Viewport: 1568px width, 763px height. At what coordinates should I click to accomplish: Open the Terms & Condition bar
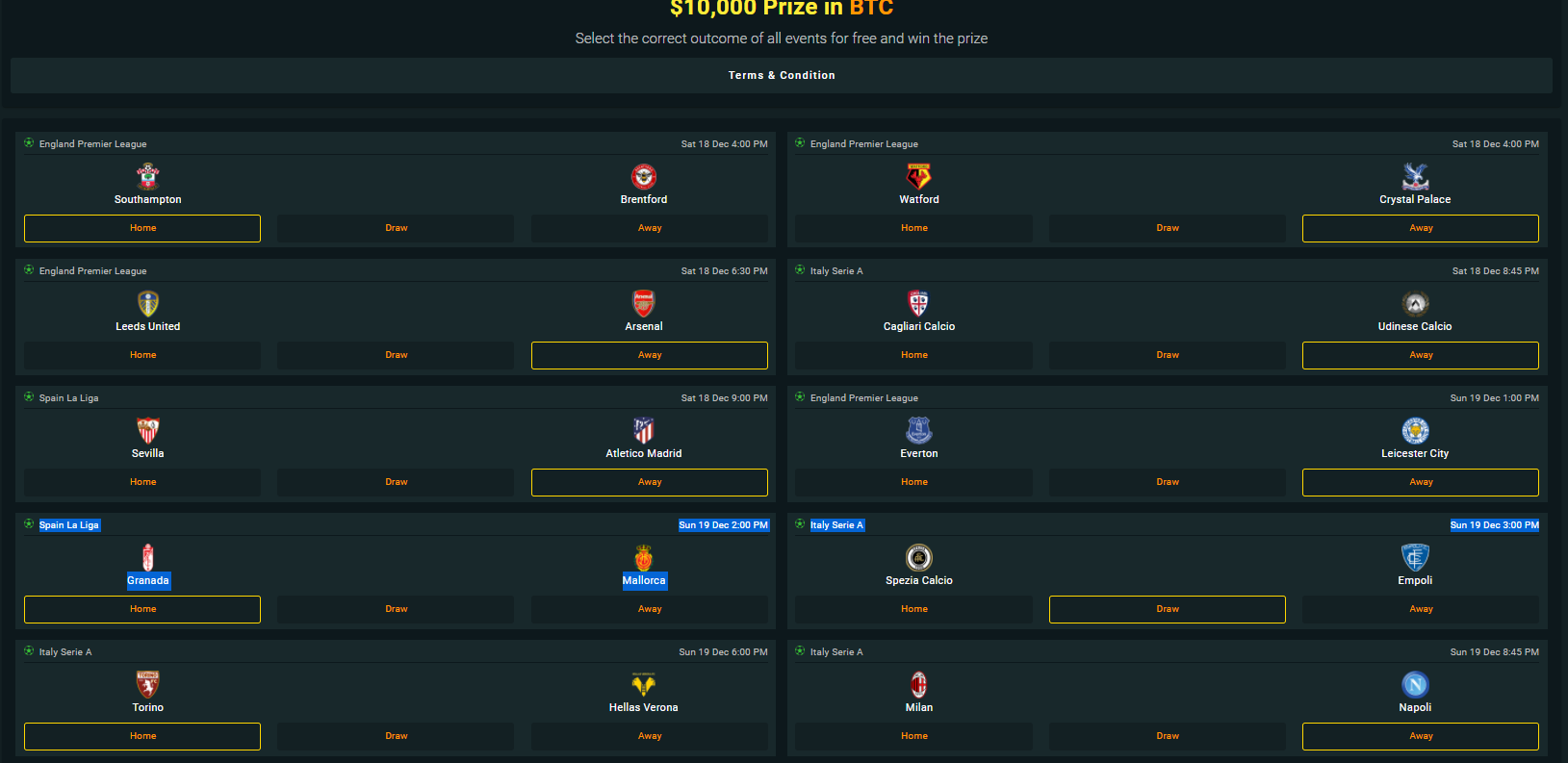click(781, 75)
